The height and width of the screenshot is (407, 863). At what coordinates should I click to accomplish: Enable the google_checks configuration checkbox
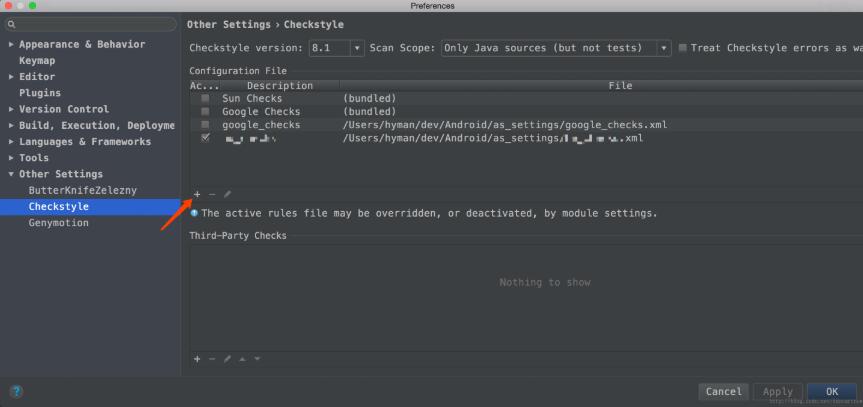(205, 125)
